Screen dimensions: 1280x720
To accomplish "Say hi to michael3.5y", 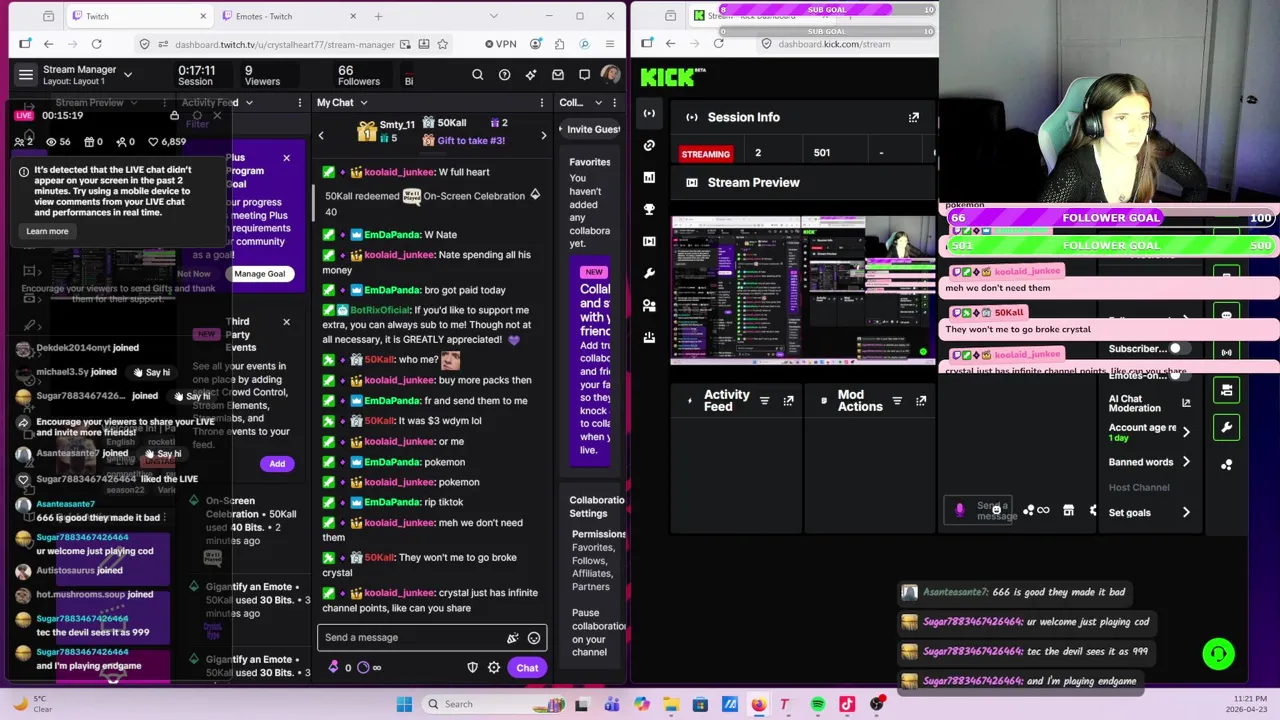I will point(152,372).
